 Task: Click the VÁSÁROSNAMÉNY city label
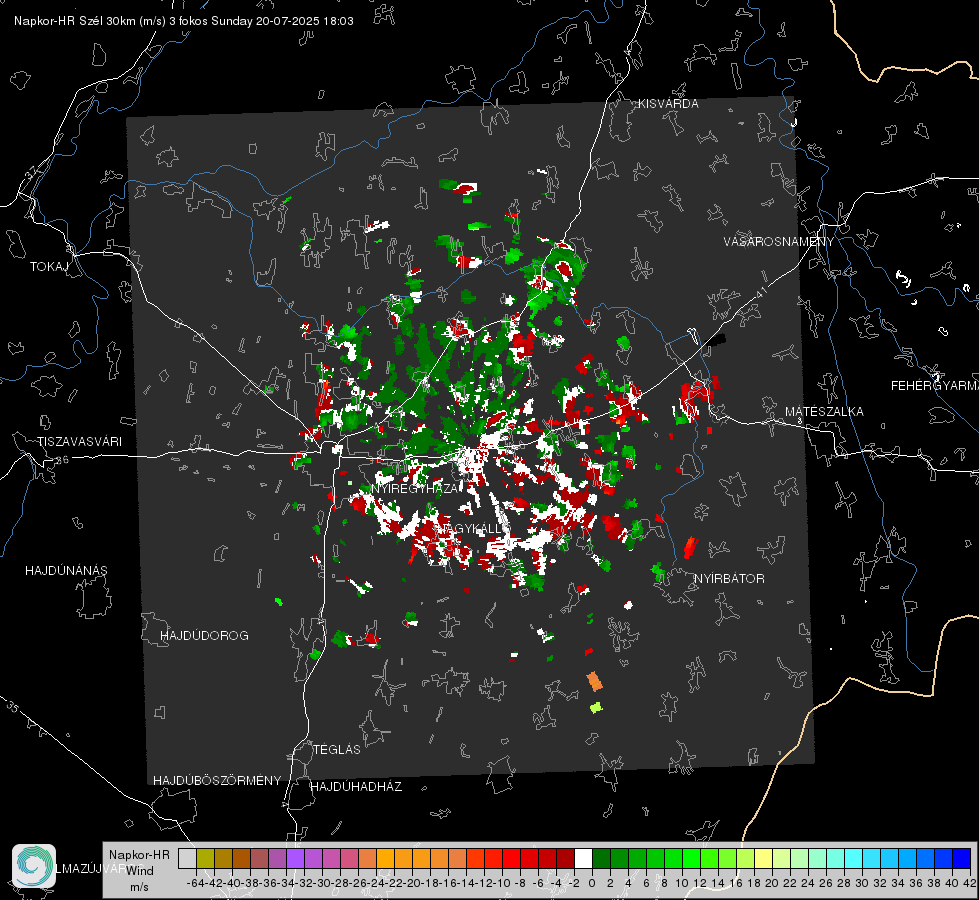tap(779, 242)
